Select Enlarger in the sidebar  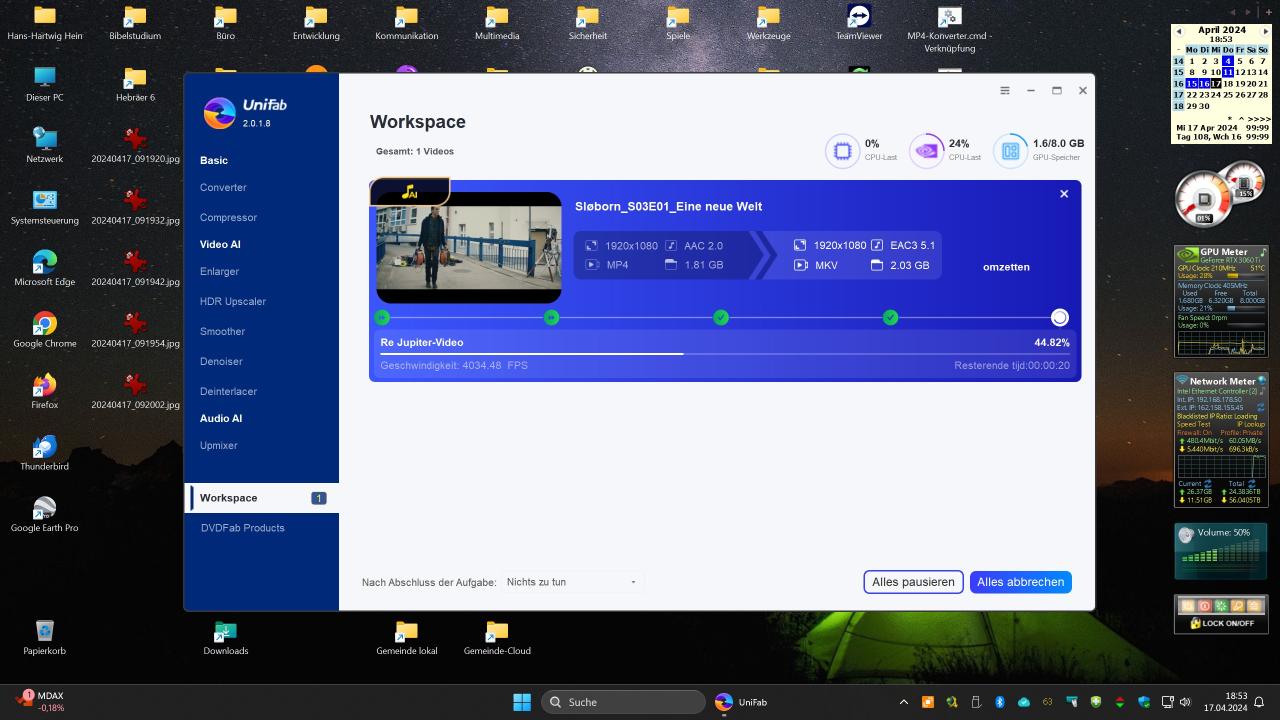(219, 271)
